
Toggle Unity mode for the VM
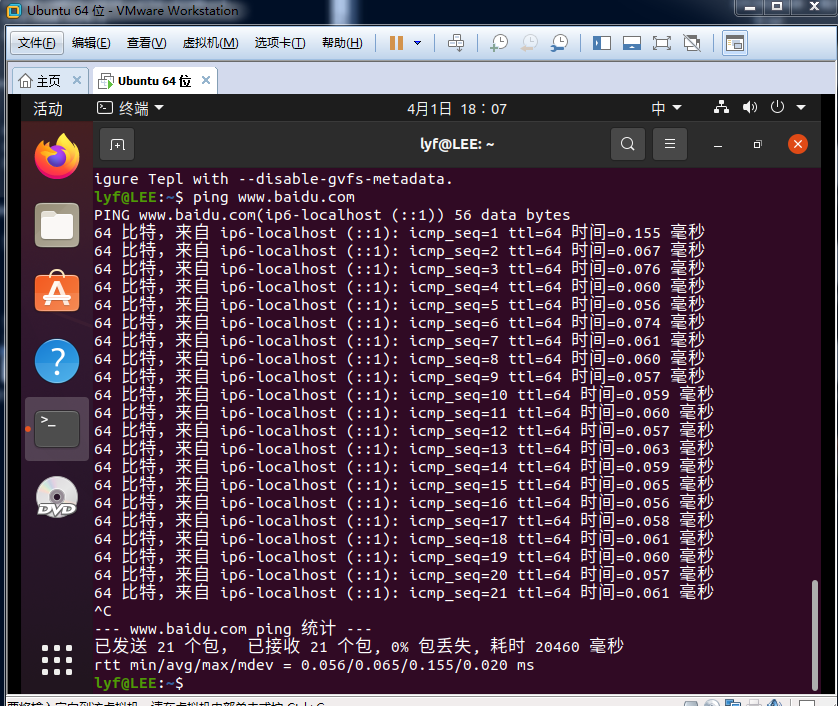point(691,42)
